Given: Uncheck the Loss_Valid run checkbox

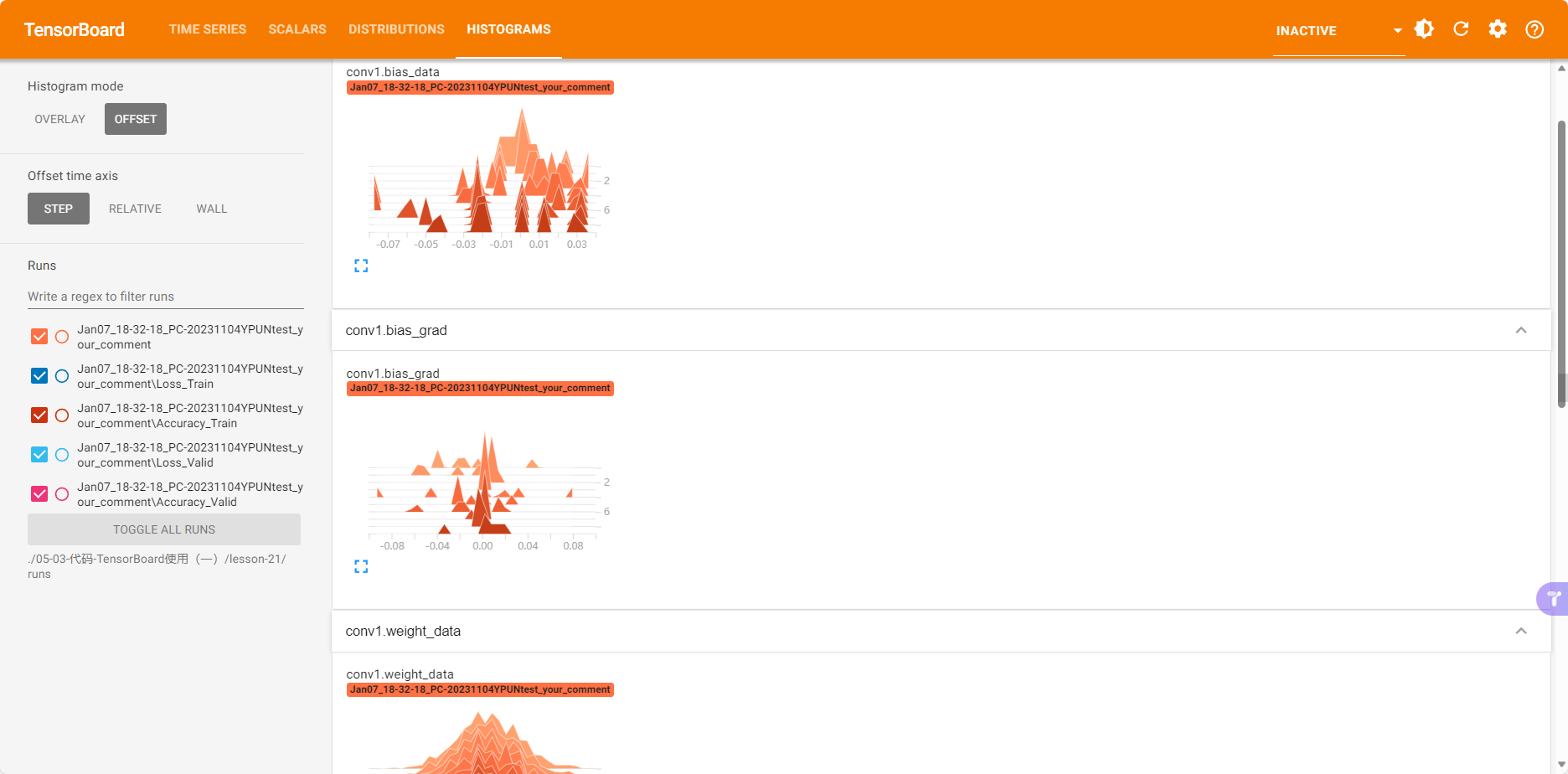Looking at the screenshot, I should [39, 455].
